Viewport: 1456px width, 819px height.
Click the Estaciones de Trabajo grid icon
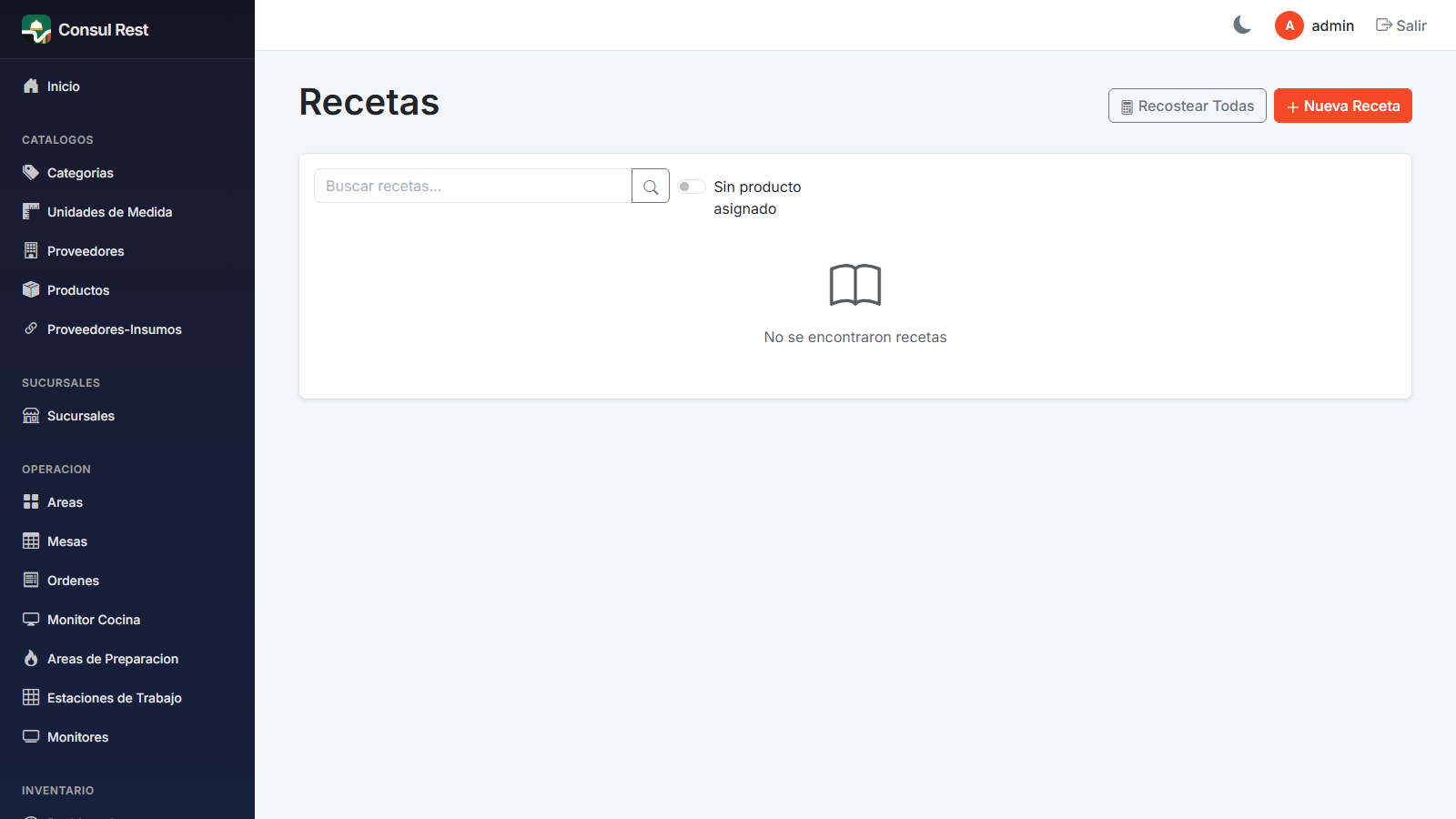(31, 697)
